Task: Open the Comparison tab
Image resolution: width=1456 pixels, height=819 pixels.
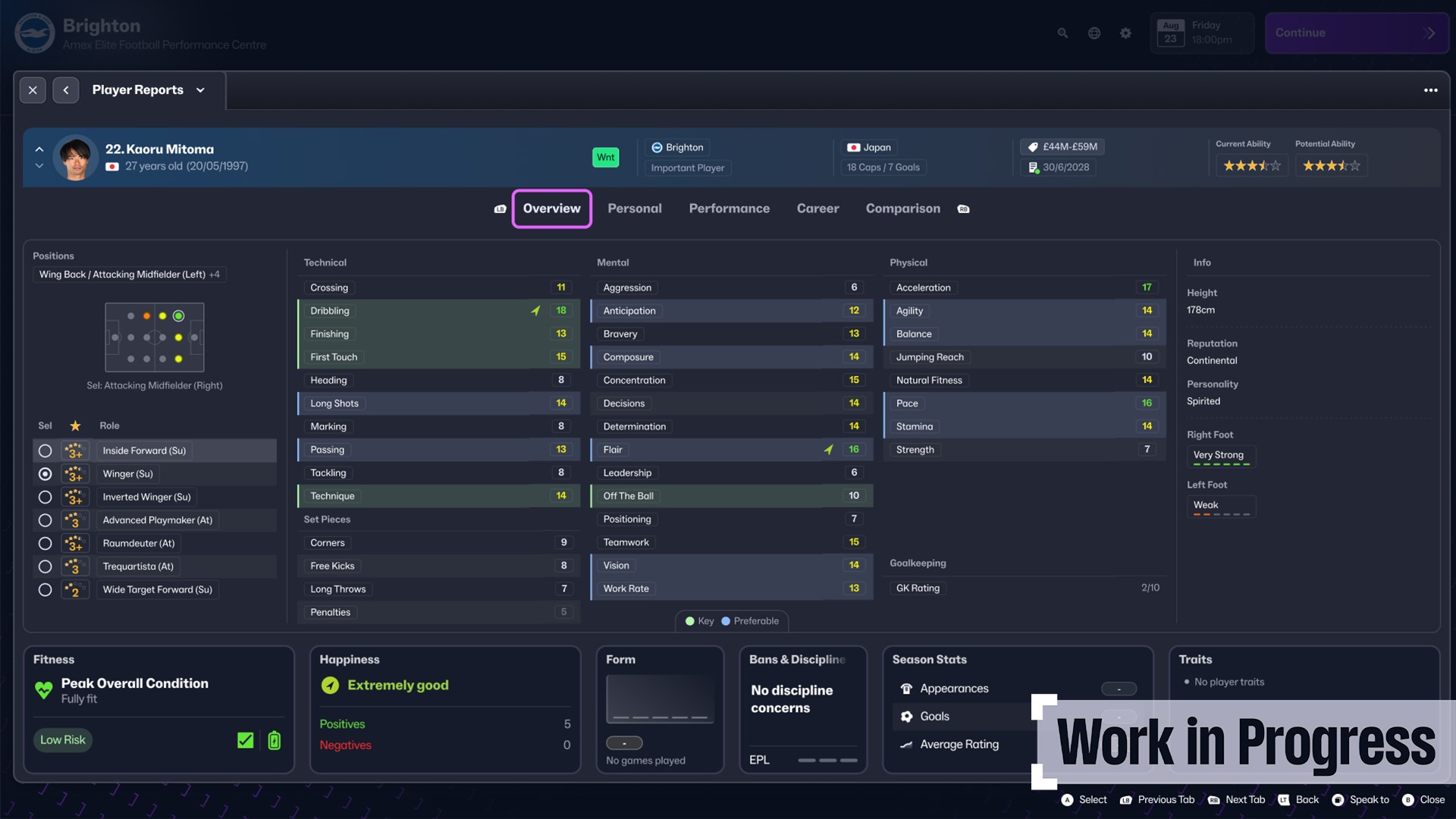Action: point(902,208)
